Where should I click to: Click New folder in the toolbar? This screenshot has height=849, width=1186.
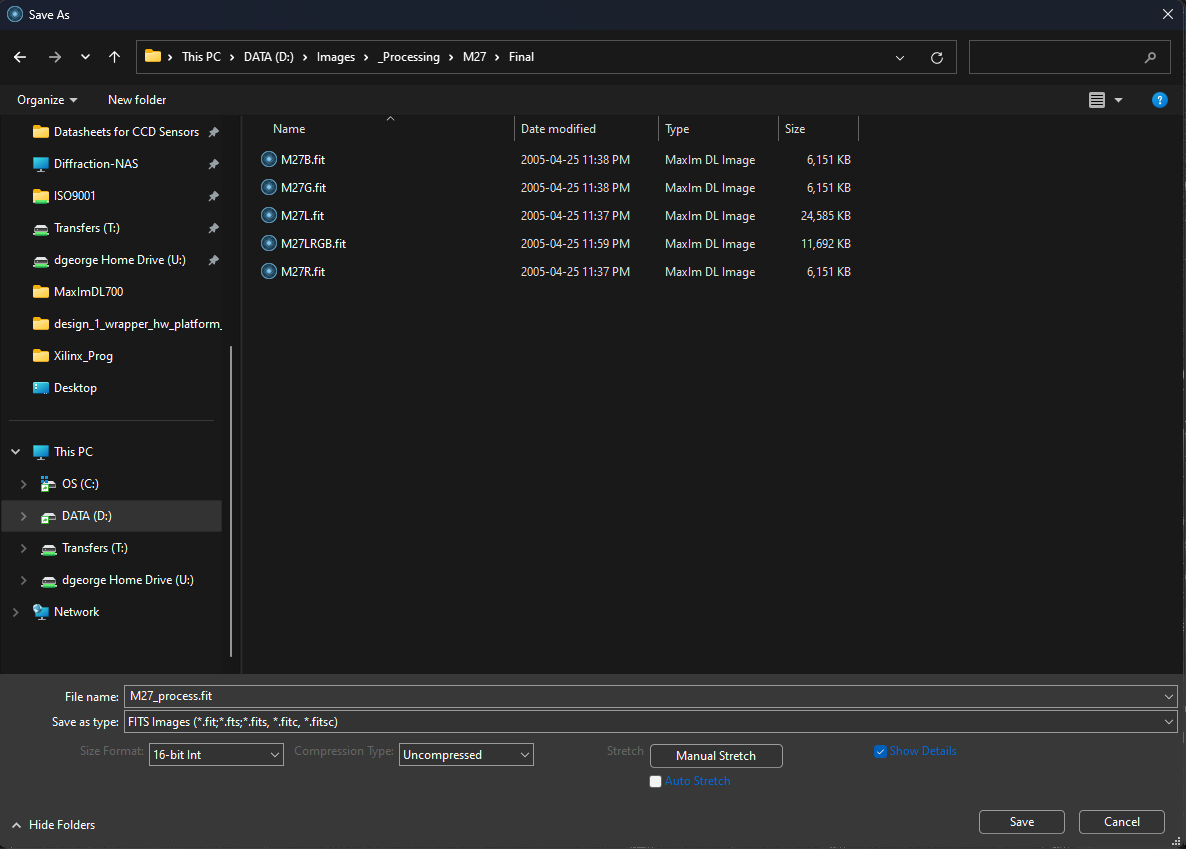click(x=137, y=100)
